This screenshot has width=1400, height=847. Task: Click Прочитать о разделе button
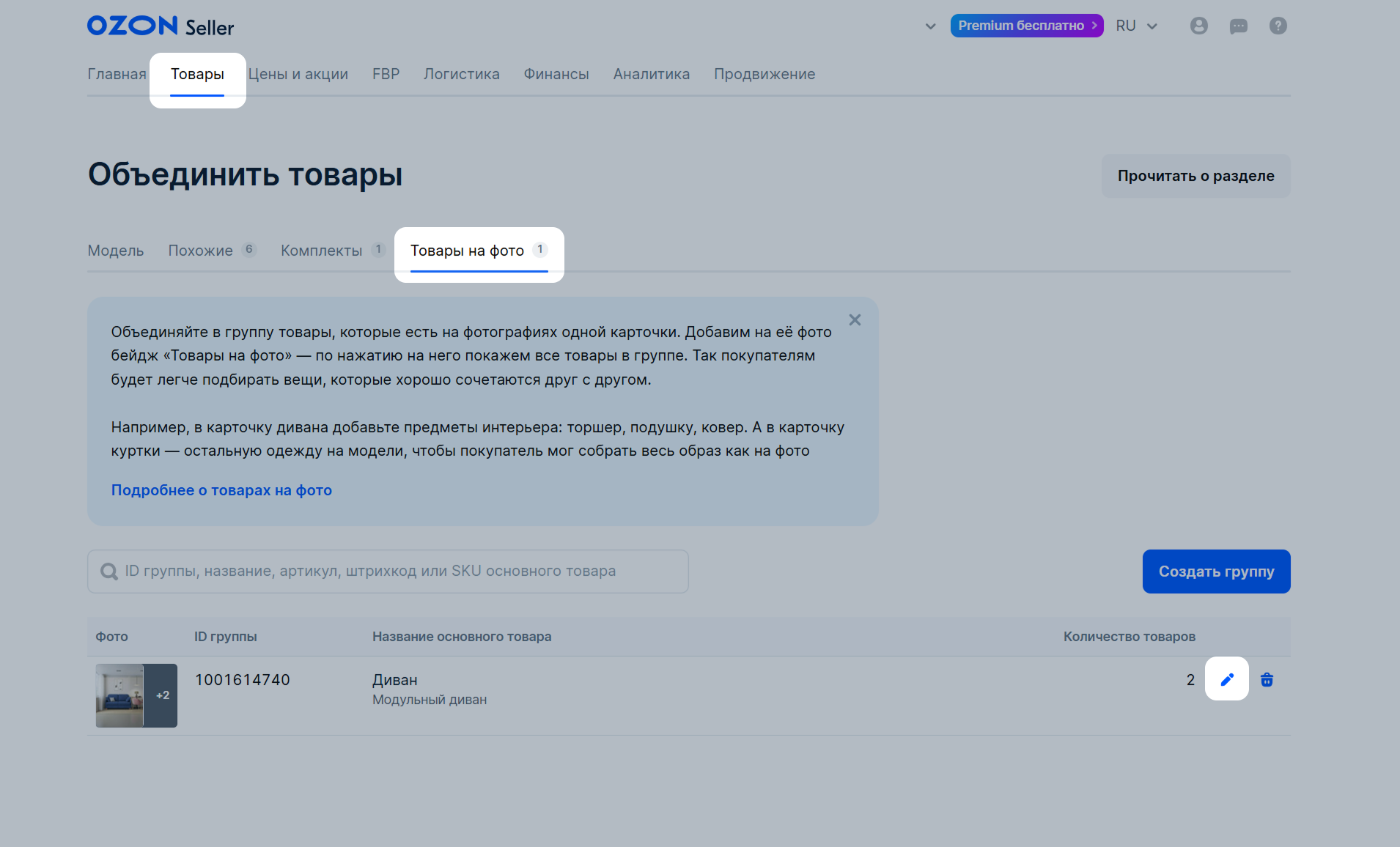[1195, 176]
